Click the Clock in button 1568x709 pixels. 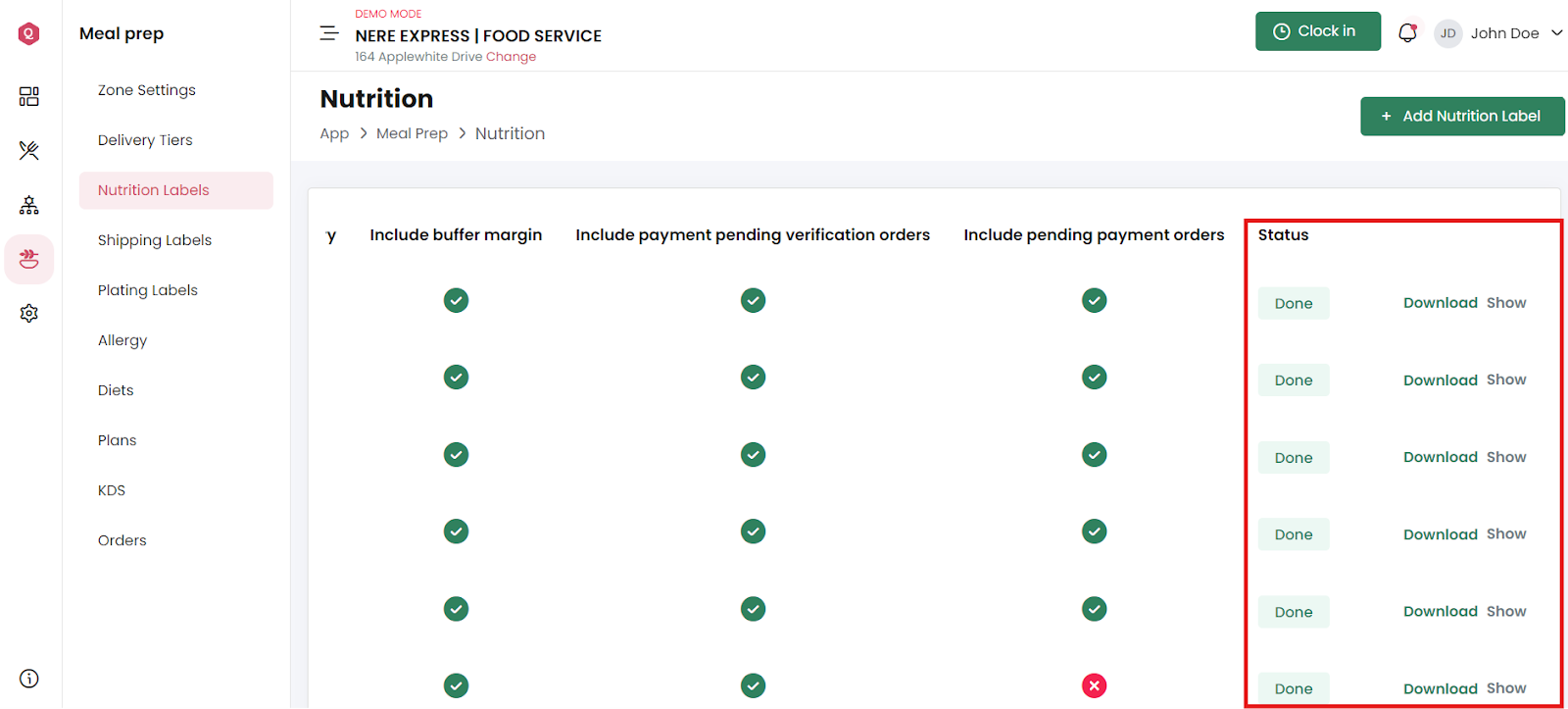click(x=1318, y=31)
